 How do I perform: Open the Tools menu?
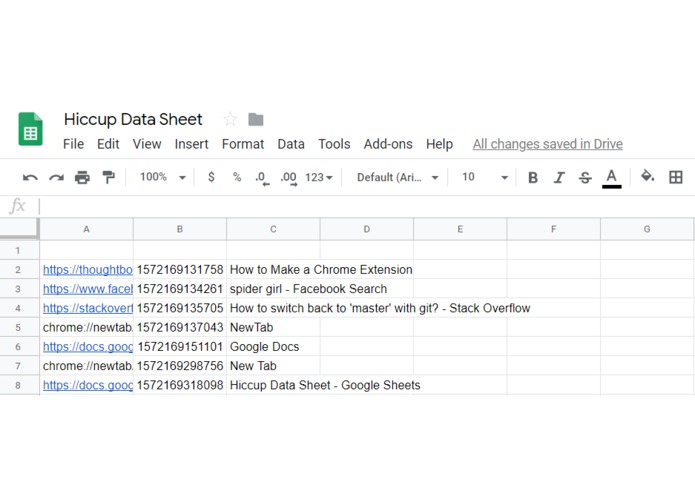pyautogui.click(x=334, y=144)
